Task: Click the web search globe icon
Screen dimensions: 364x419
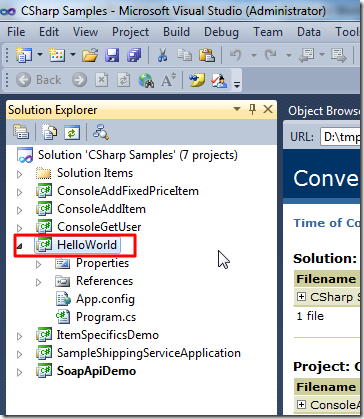Action: click(146, 80)
